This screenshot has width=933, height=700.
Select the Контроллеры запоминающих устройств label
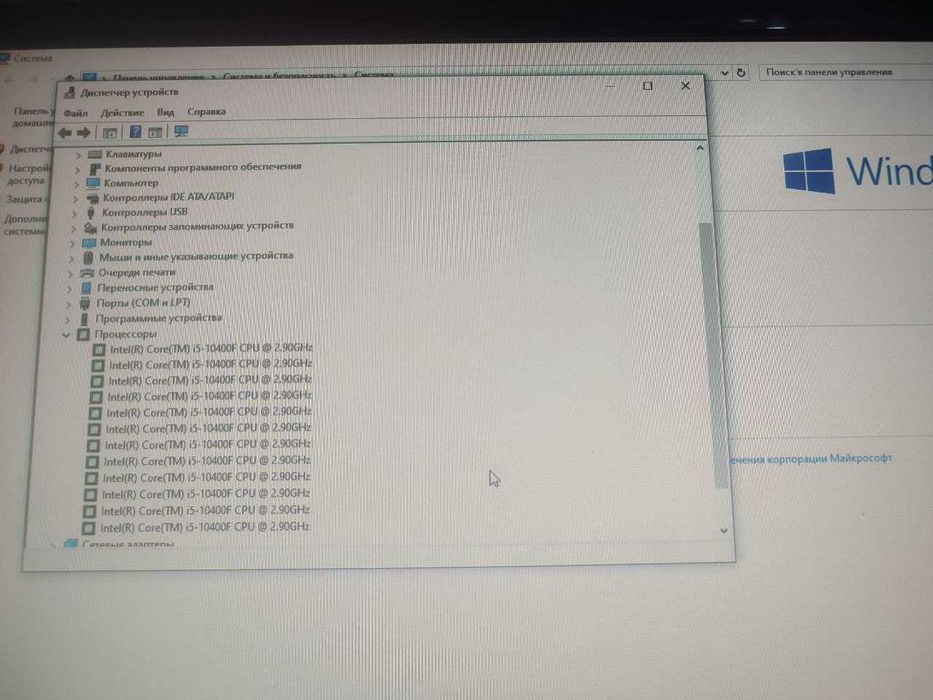click(197, 226)
